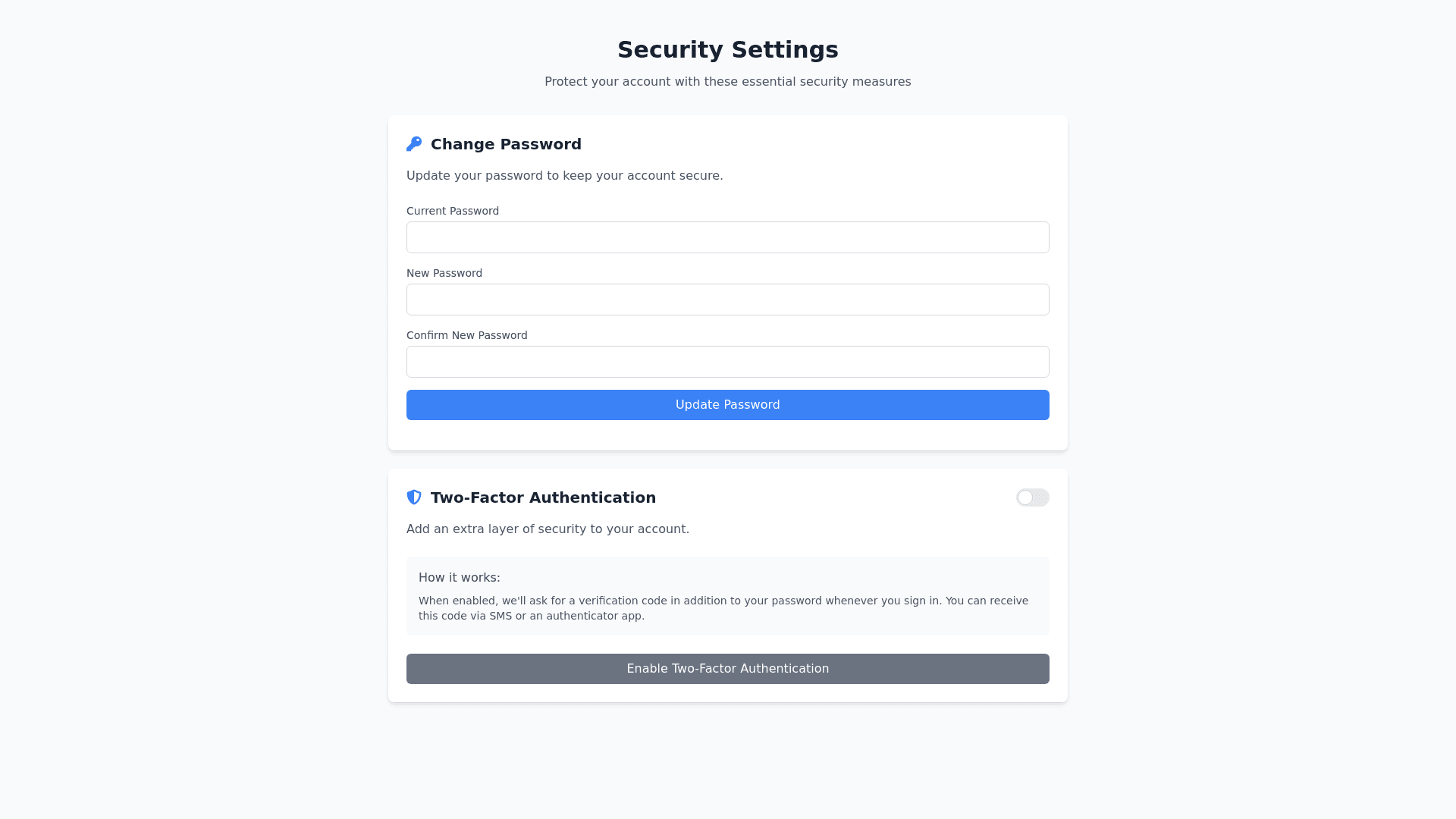Click the key icon beside Change Password

click(x=414, y=144)
